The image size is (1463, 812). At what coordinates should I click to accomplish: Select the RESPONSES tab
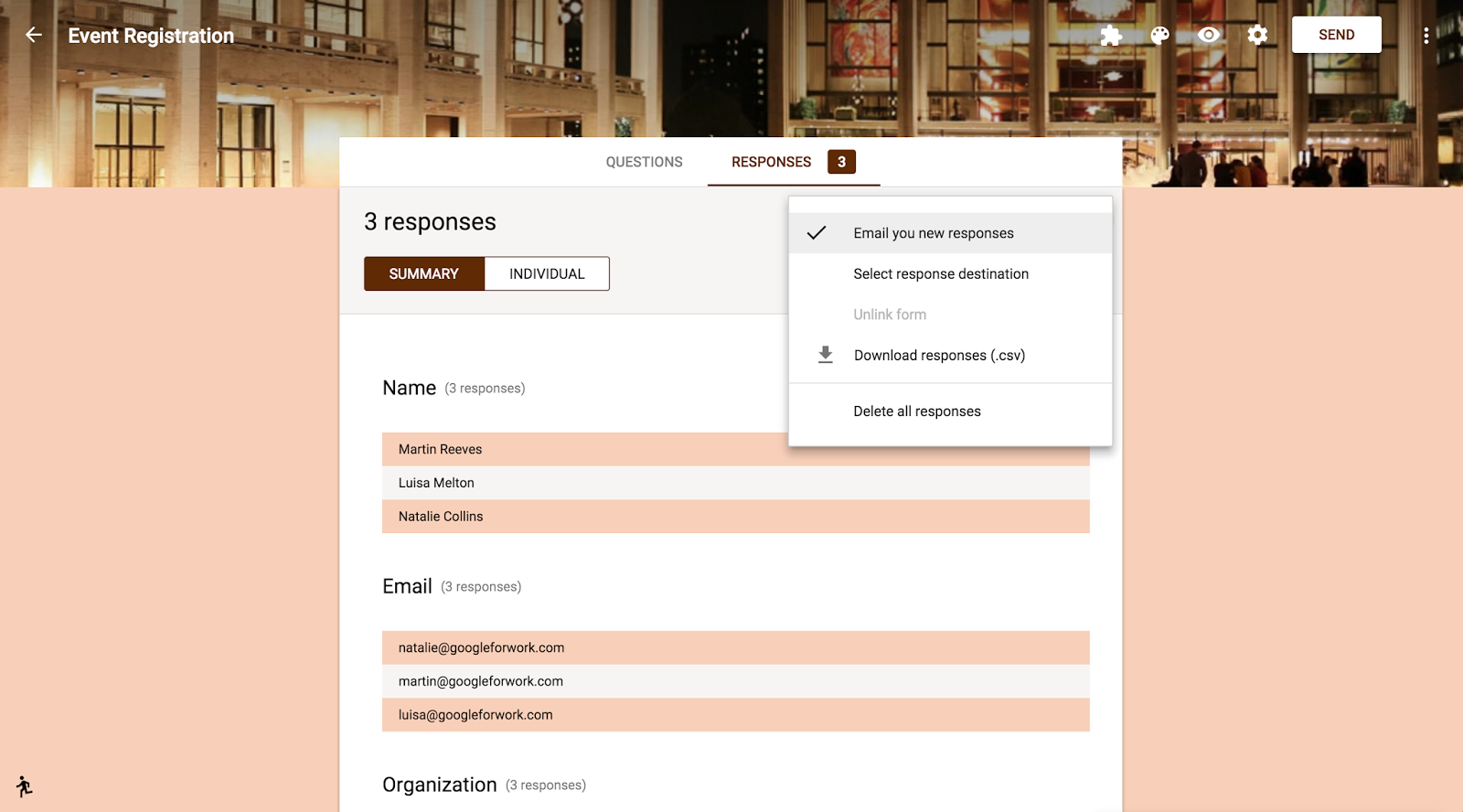[x=771, y=162]
